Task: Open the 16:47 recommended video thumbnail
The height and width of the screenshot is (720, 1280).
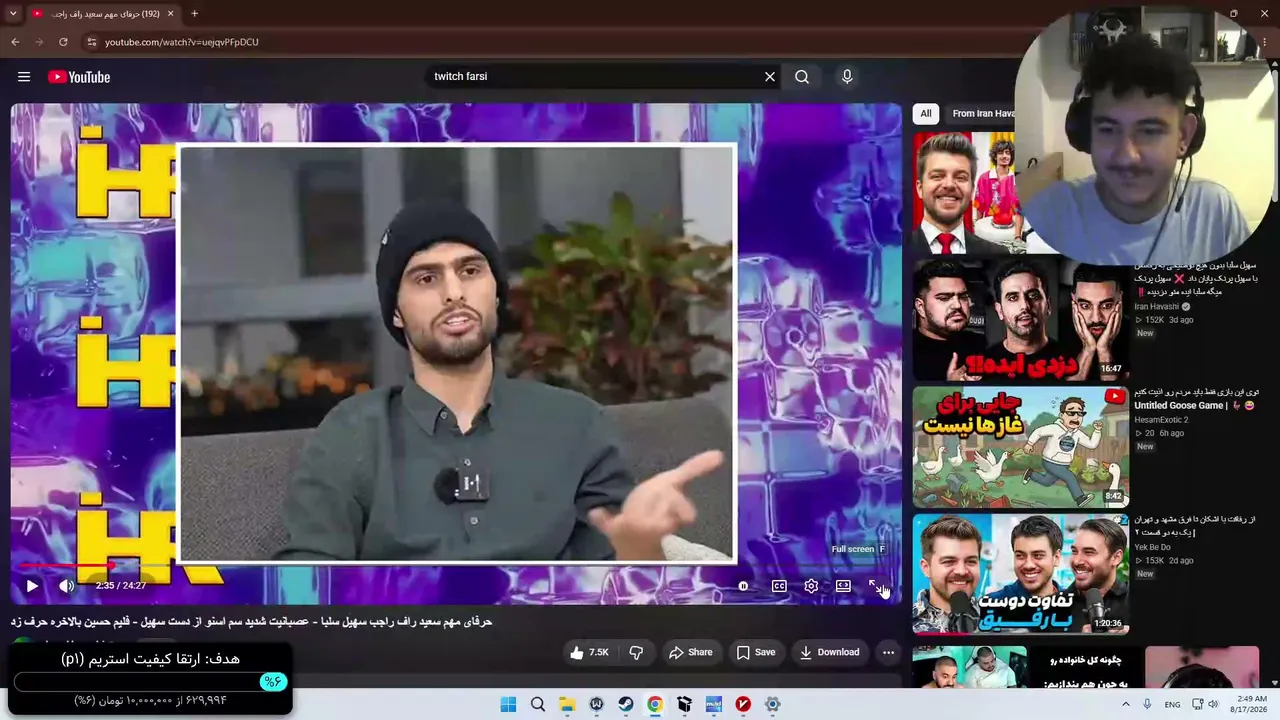Action: tap(1021, 320)
